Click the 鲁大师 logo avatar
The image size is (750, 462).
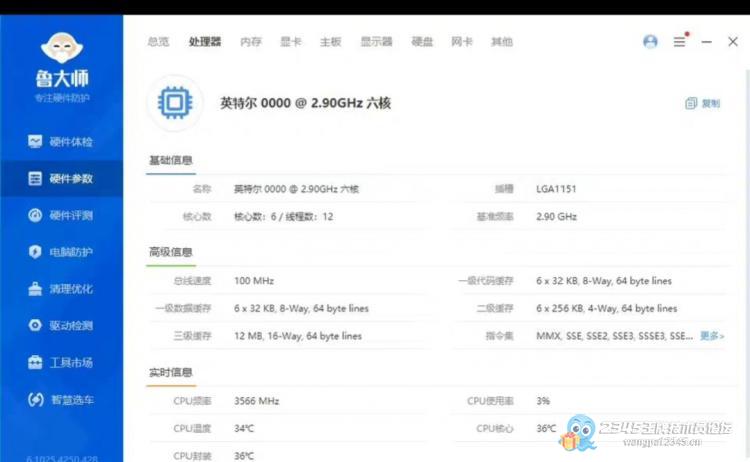pos(62,47)
